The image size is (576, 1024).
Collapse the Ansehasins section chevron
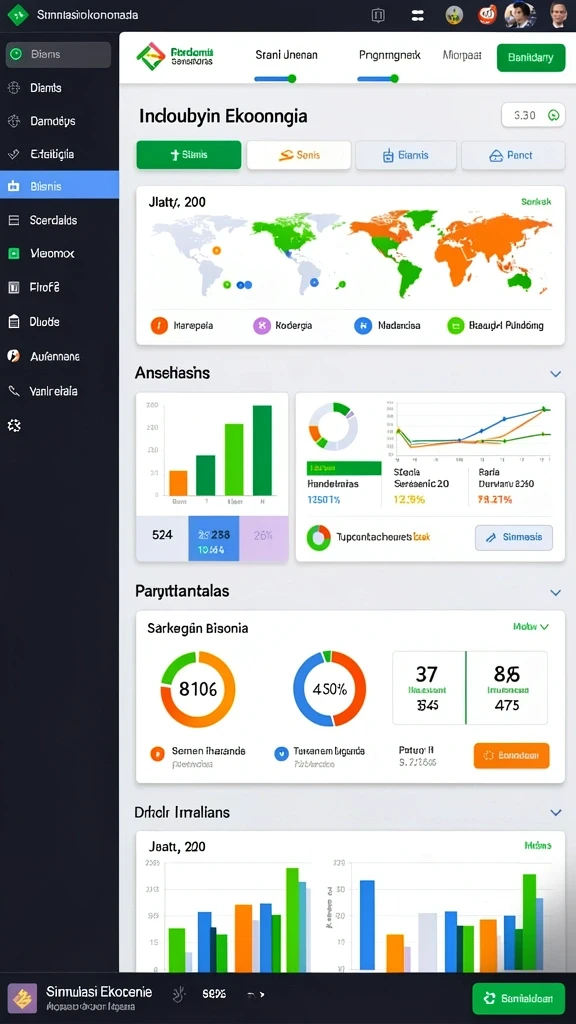click(x=555, y=374)
